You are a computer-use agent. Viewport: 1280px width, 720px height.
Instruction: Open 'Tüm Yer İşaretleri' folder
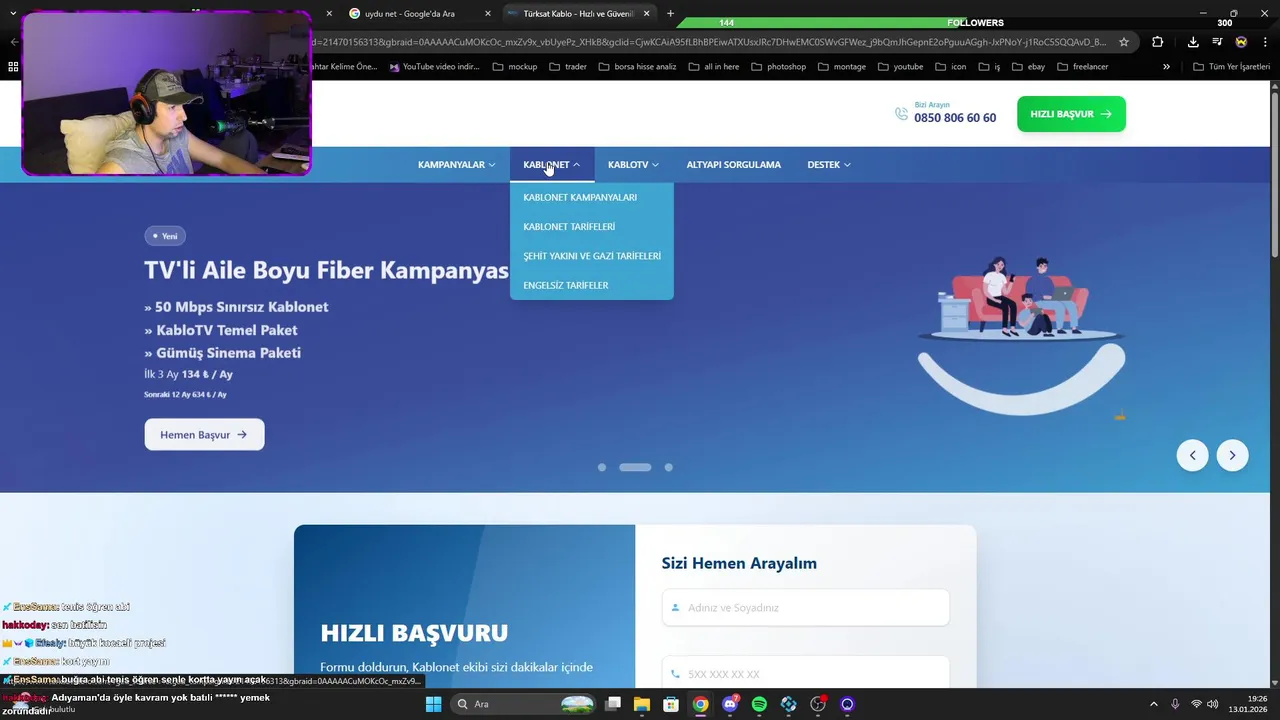pyautogui.click(x=1232, y=67)
